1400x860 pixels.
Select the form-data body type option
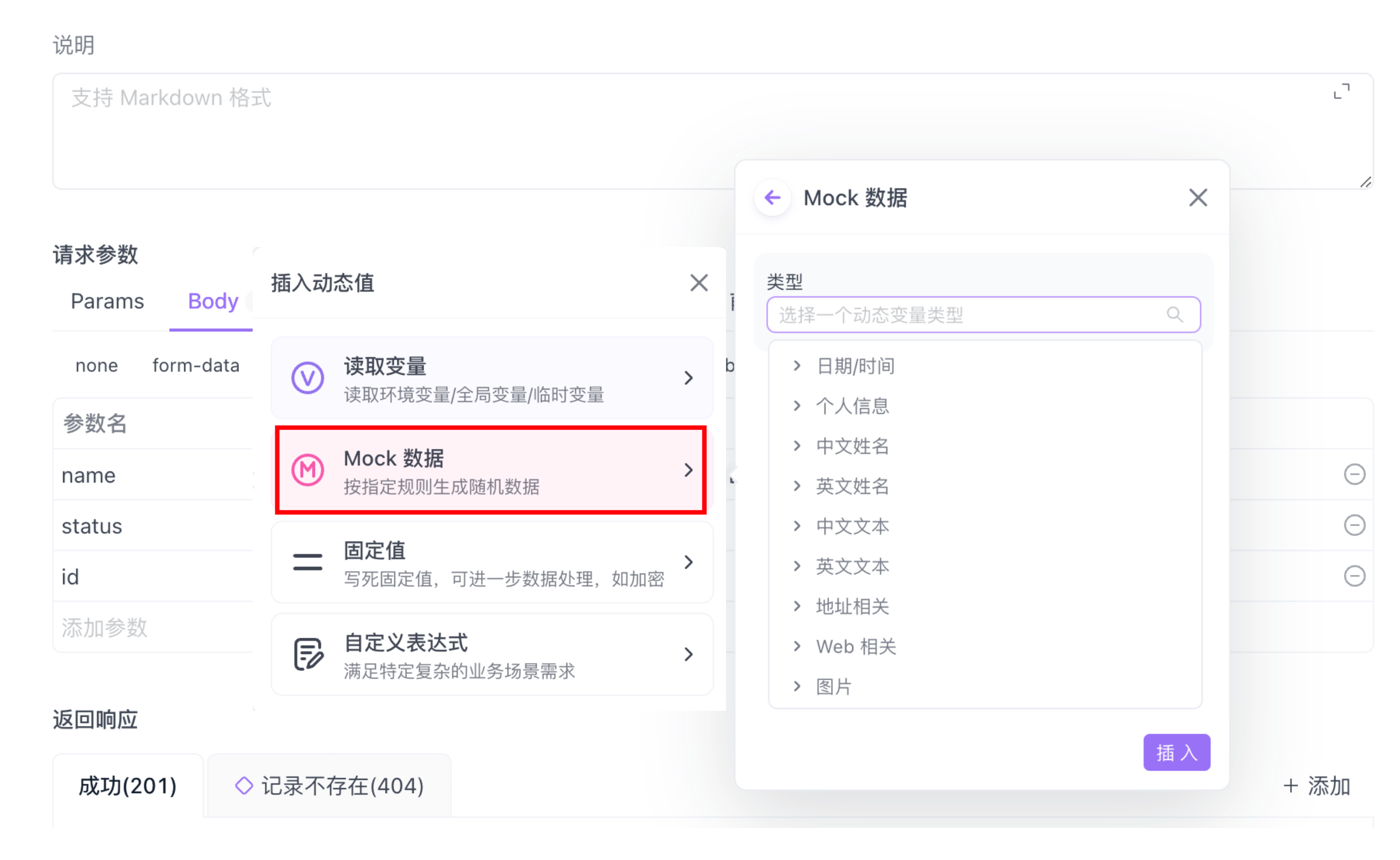[x=196, y=366]
